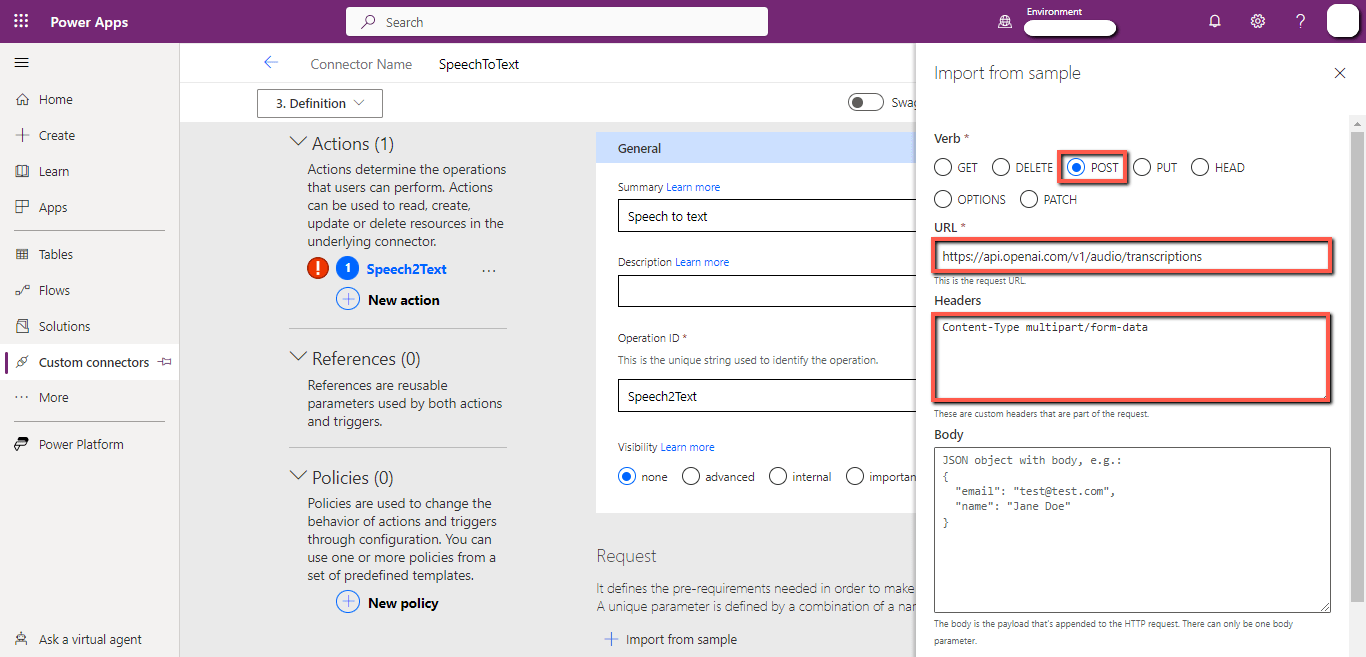This screenshot has height=657, width=1366.
Task: Select 'advanced' visibility option
Action: pyautogui.click(x=691, y=476)
